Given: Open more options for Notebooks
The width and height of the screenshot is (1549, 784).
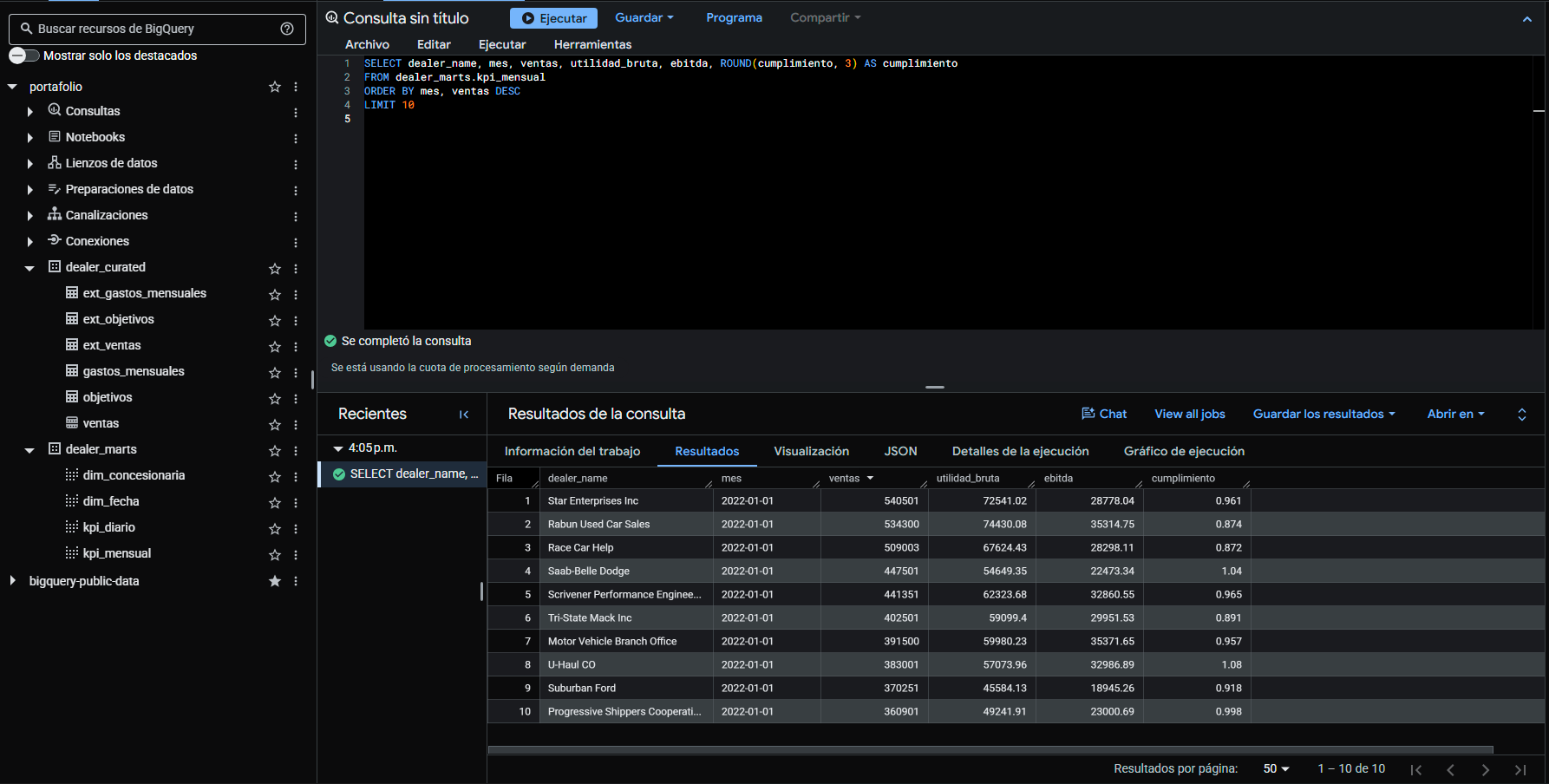Looking at the screenshot, I should pos(296,139).
